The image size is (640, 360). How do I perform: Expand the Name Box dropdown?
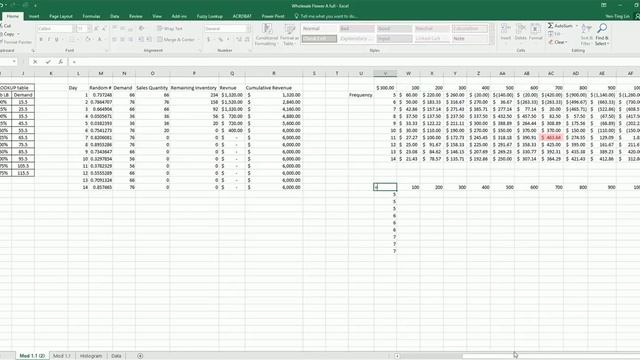(x=14, y=62)
